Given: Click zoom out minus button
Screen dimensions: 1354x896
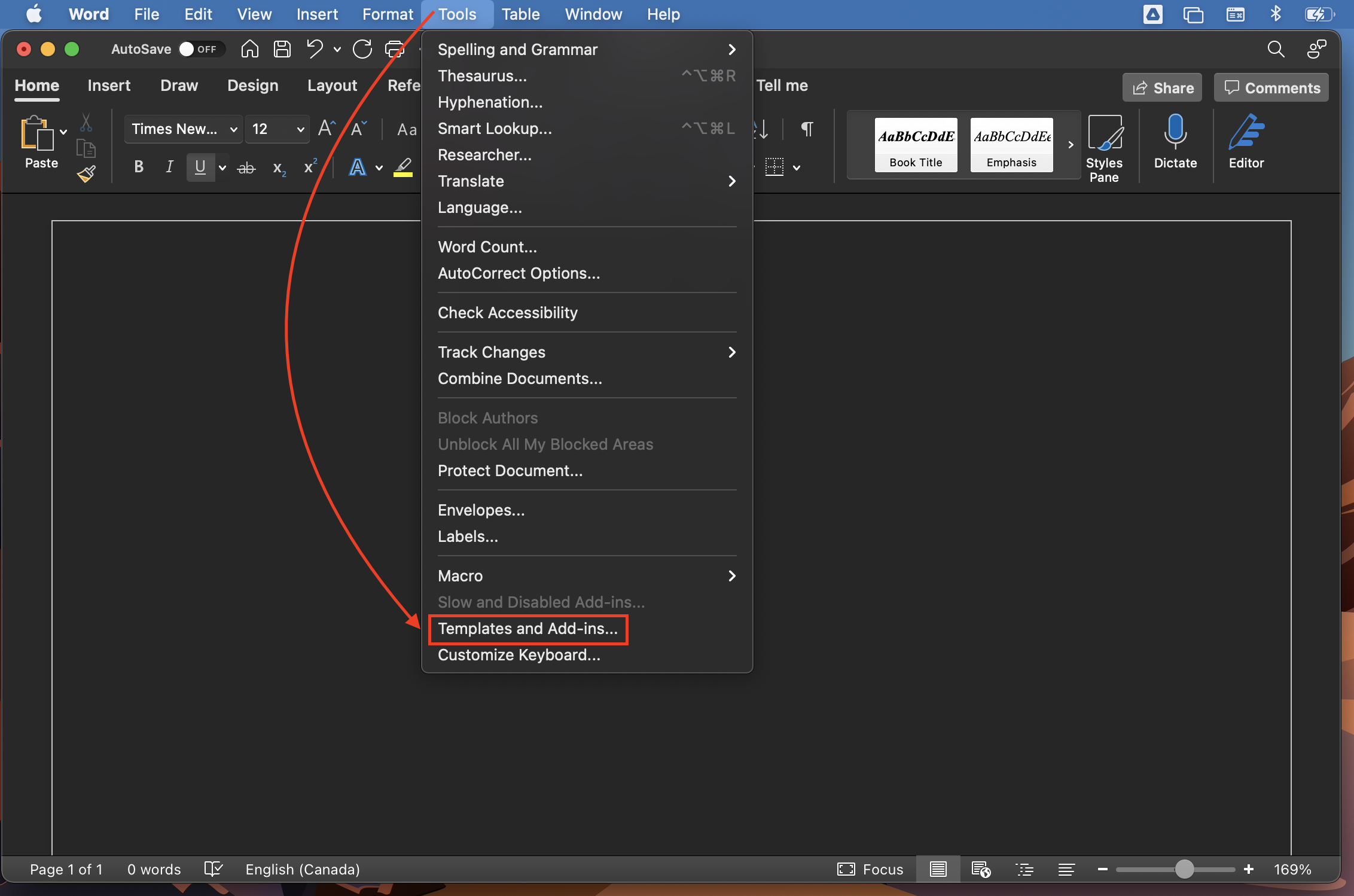Looking at the screenshot, I should pyautogui.click(x=1103, y=869).
